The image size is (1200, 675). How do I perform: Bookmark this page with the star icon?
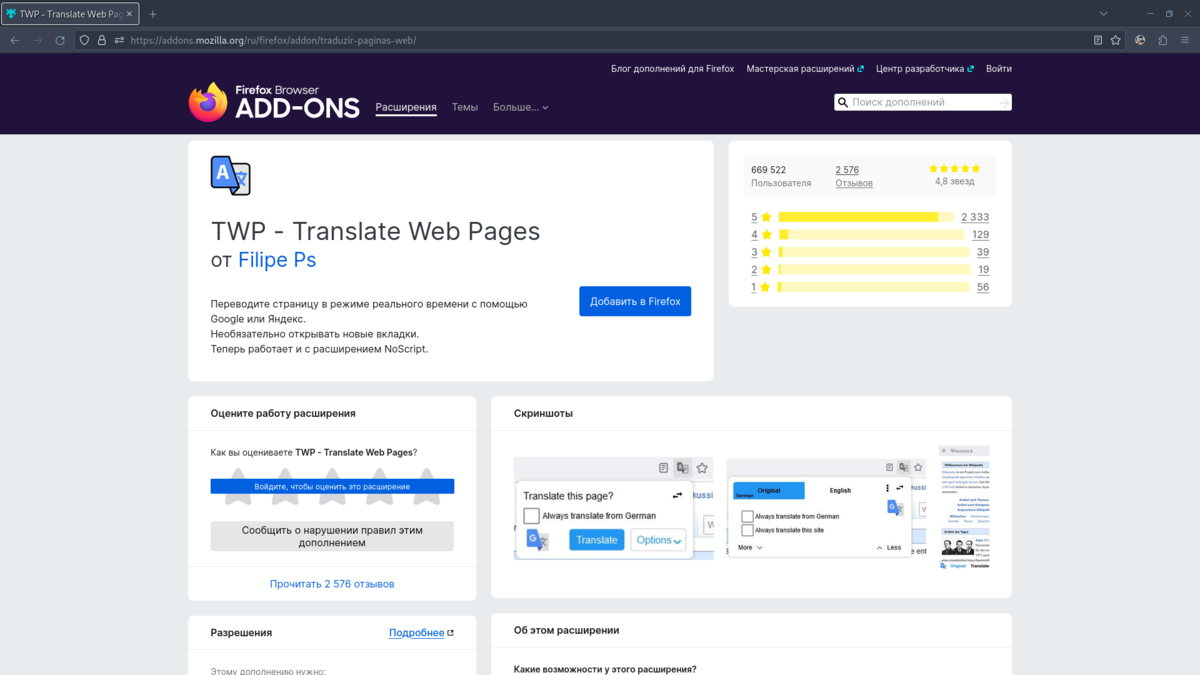[x=1116, y=40]
